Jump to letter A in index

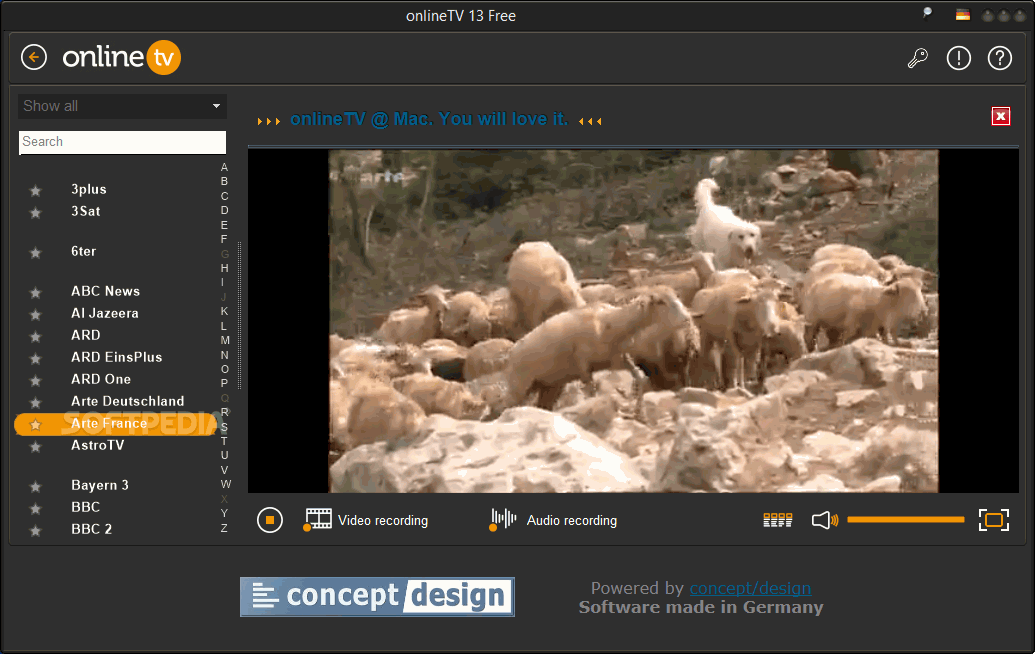click(x=224, y=167)
